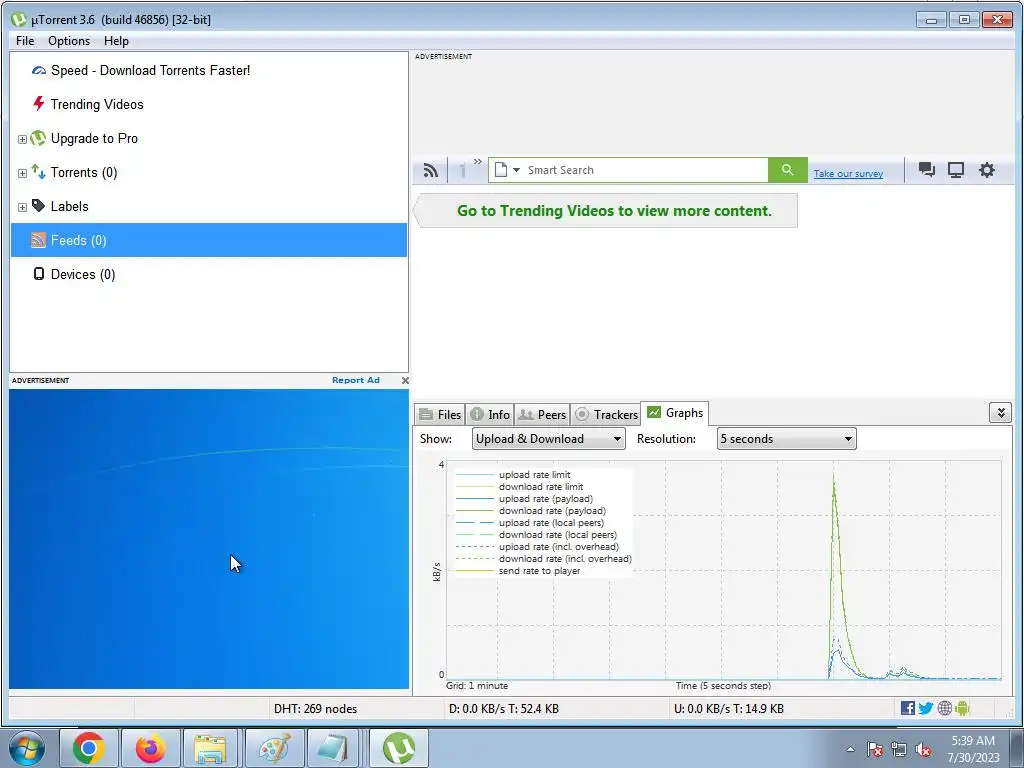The height and width of the screenshot is (768, 1024).
Task: Click upload status U: 0.0 KB/s
Action: pos(729,709)
